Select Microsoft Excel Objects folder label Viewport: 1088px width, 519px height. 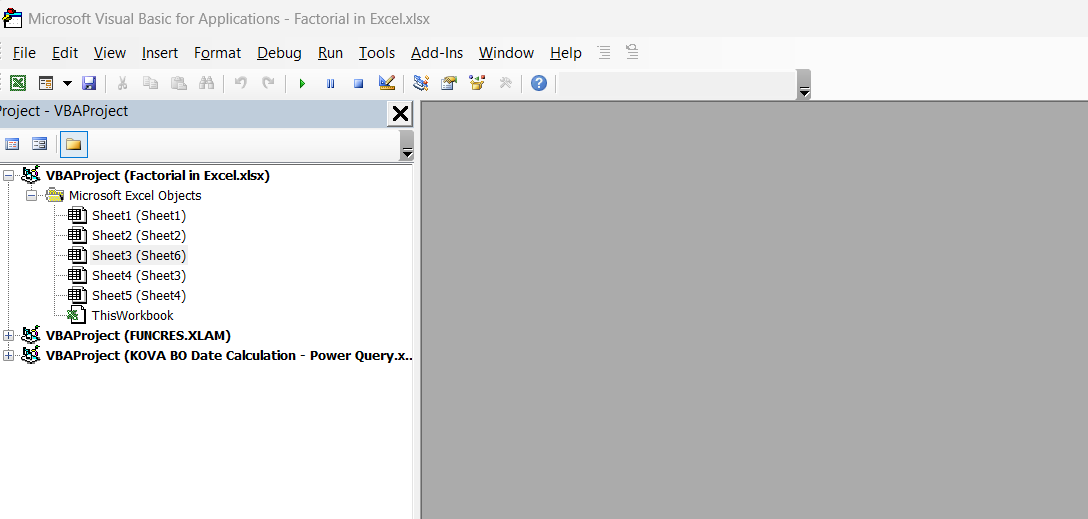tap(135, 196)
